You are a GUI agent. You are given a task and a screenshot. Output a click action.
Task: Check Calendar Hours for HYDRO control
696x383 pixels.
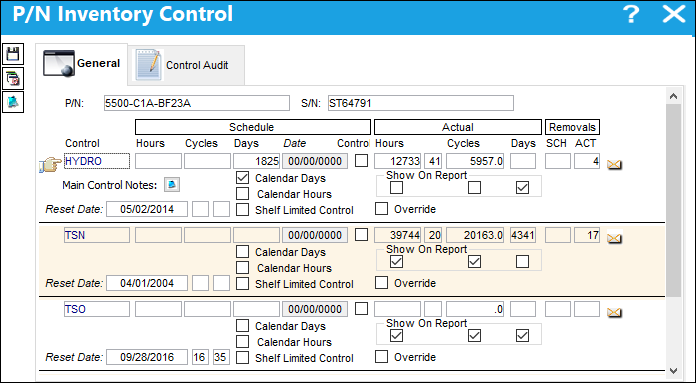tap(242, 194)
